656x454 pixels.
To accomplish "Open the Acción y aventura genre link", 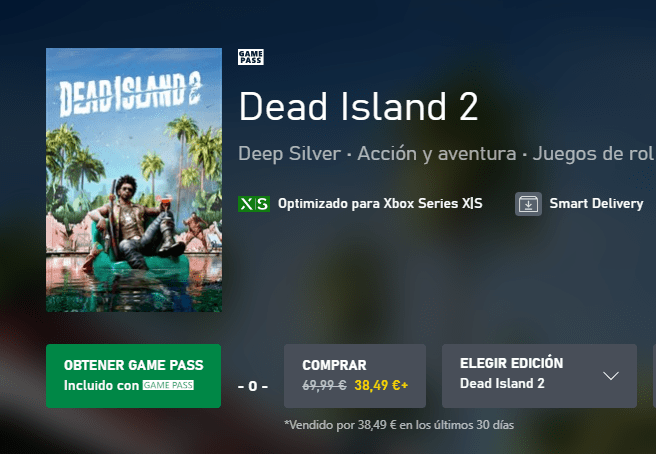I will click(x=437, y=154).
